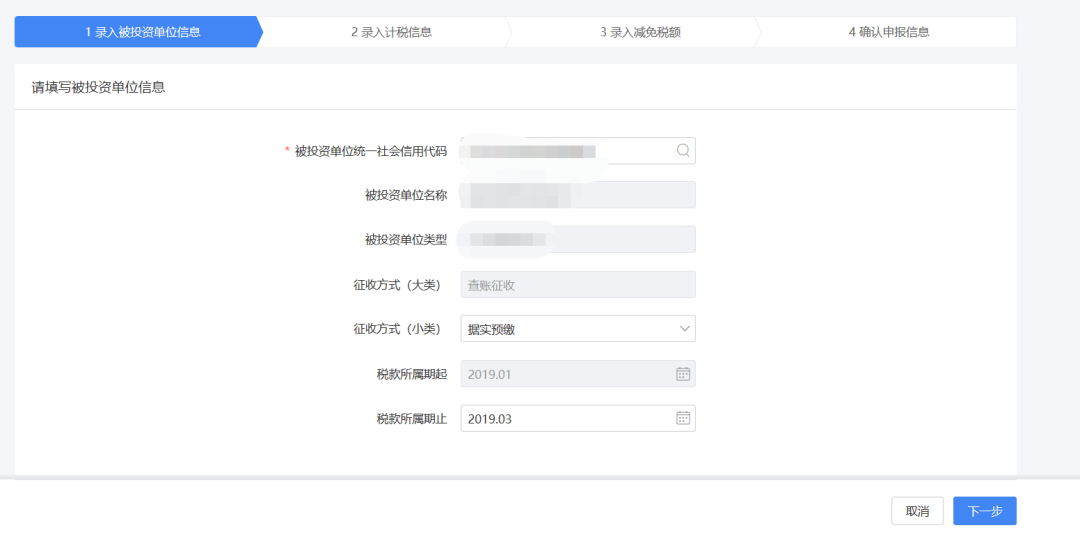
Task: Click the label 被投资单位统一社会信用代码
Action: tap(371, 151)
